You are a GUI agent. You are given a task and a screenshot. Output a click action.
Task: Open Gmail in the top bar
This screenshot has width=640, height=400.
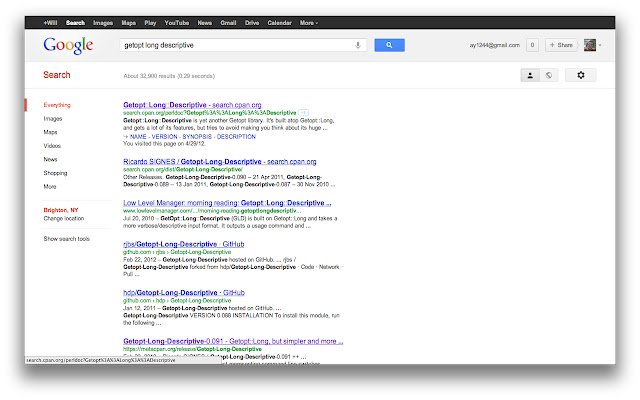tap(228, 23)
